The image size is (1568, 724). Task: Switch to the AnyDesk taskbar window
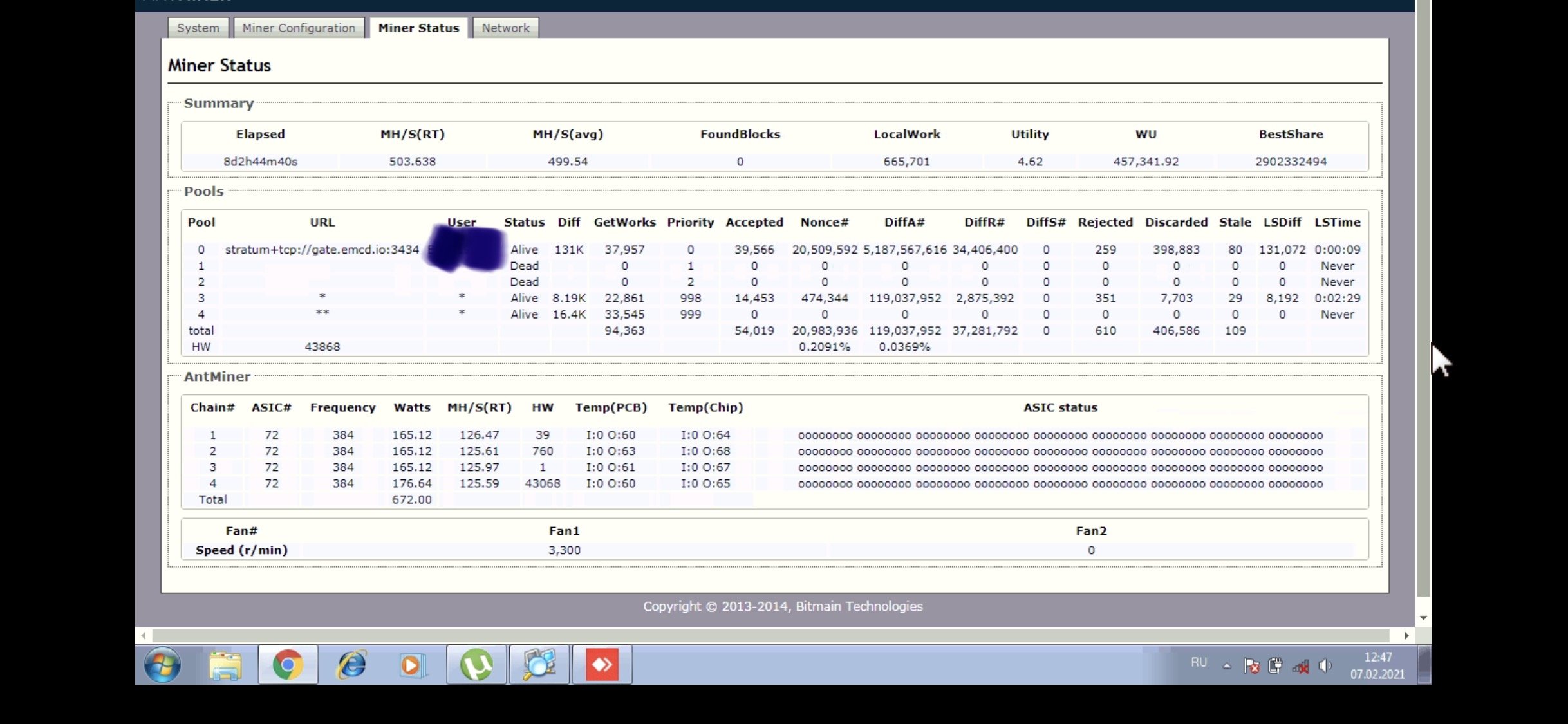tap(602, 665)
